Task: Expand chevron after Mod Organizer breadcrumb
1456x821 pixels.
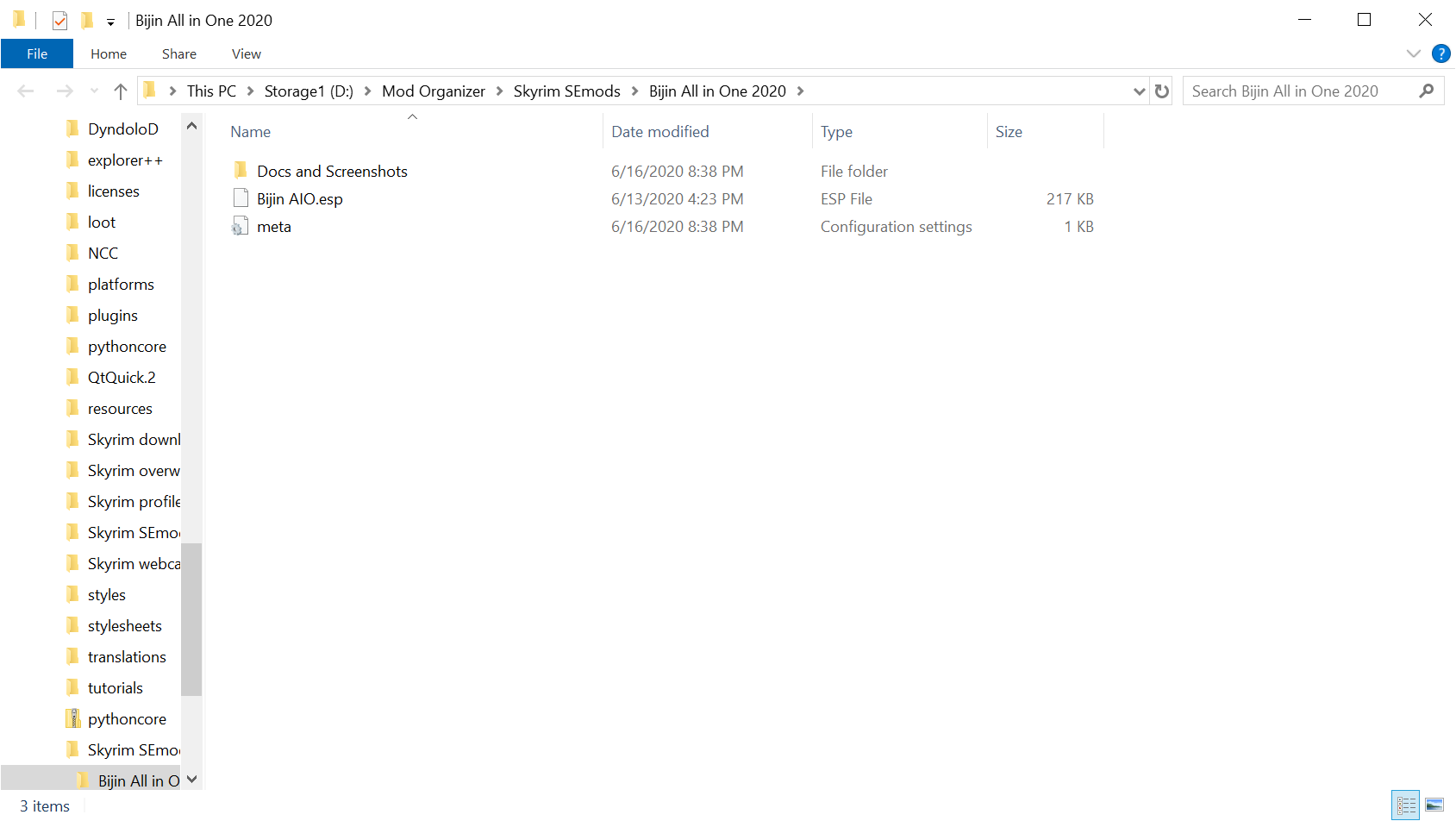Action: point(499,91)
